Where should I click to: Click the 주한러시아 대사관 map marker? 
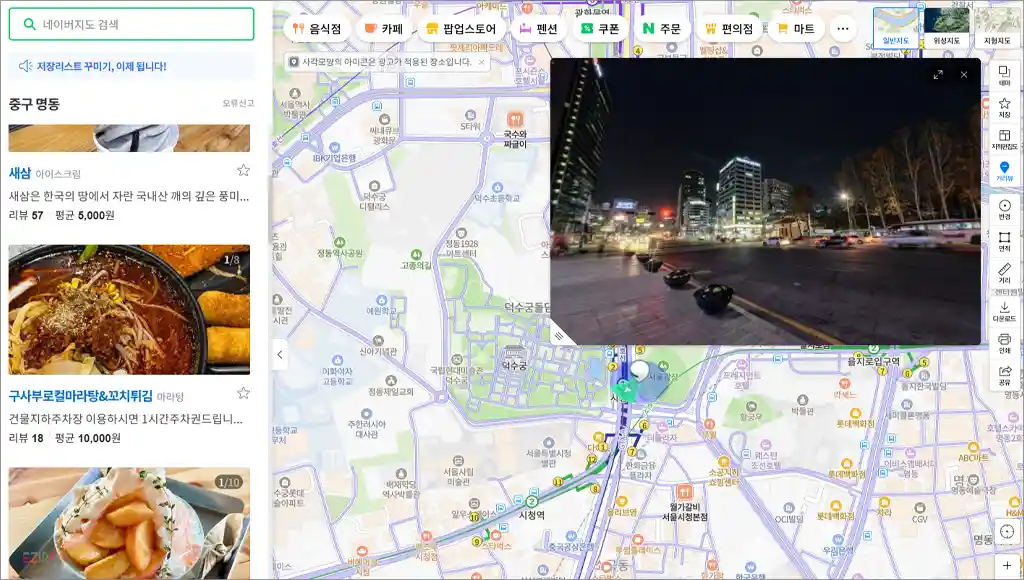(x=366, y=414)
